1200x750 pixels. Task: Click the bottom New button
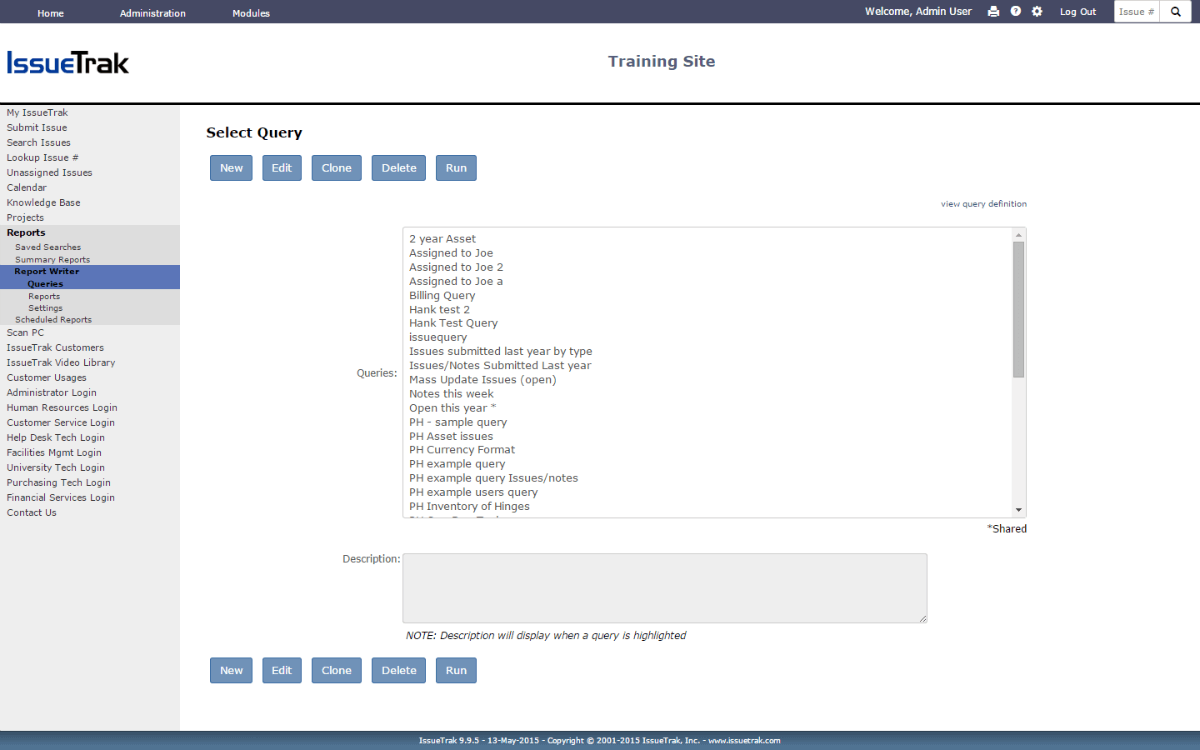tap(231, 670)
